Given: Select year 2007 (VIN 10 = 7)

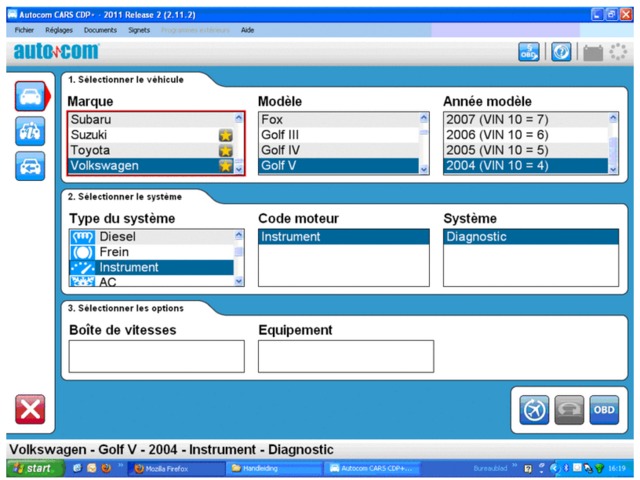Looking at the screenshot, I should (x=526, y=120).
